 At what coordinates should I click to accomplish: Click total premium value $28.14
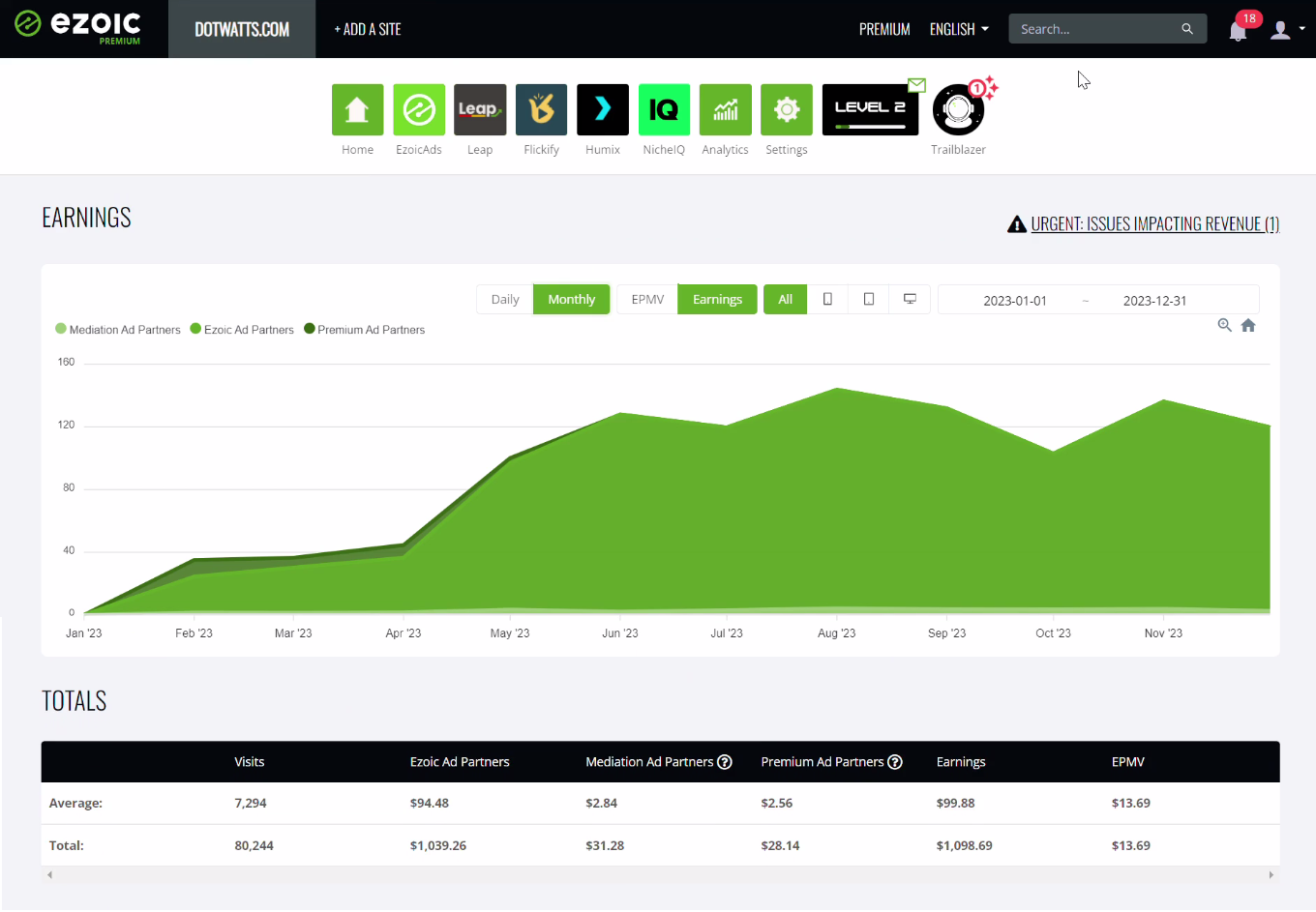click(781, 845)
